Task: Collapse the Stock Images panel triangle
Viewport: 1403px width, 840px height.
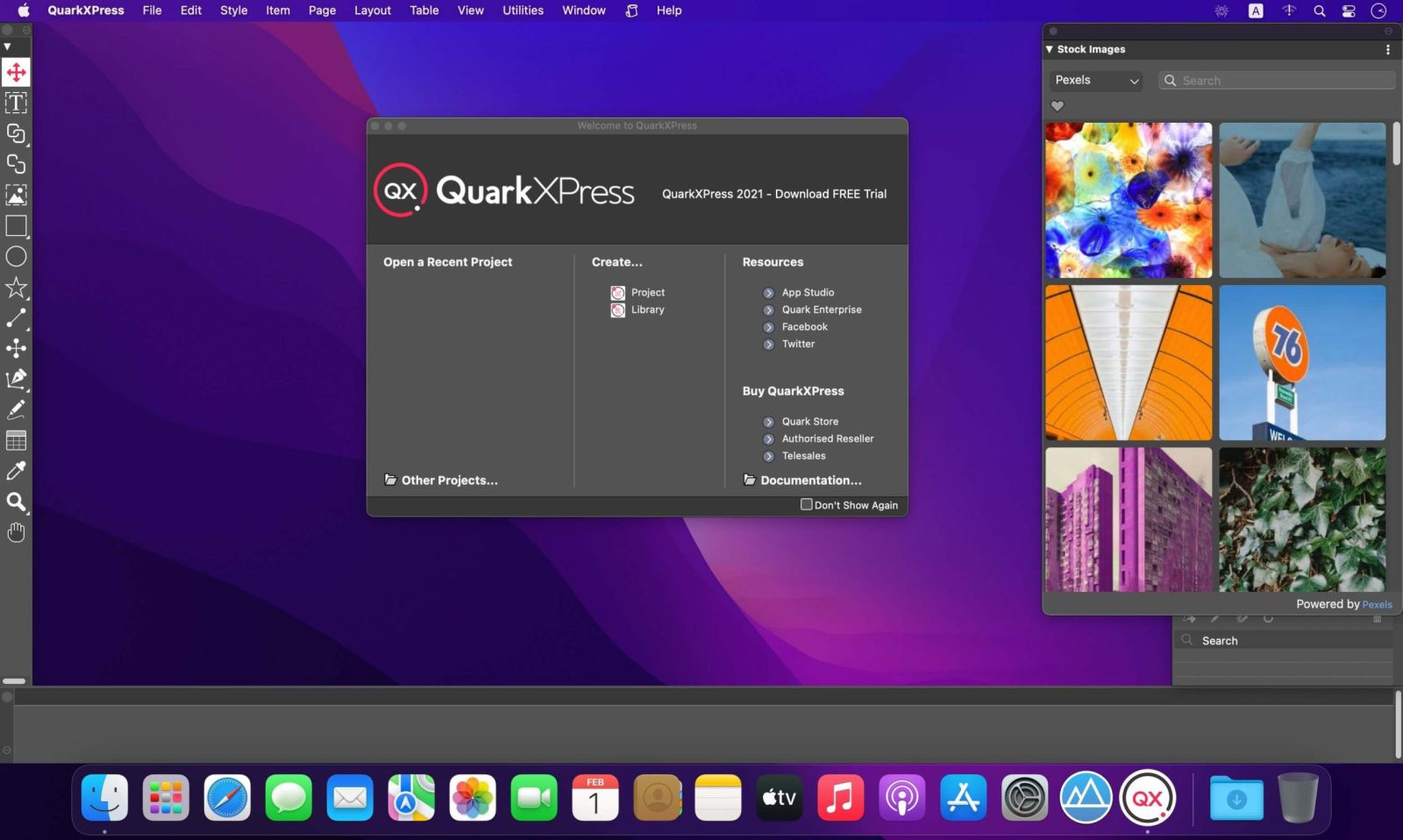Action: point(1050,49)
